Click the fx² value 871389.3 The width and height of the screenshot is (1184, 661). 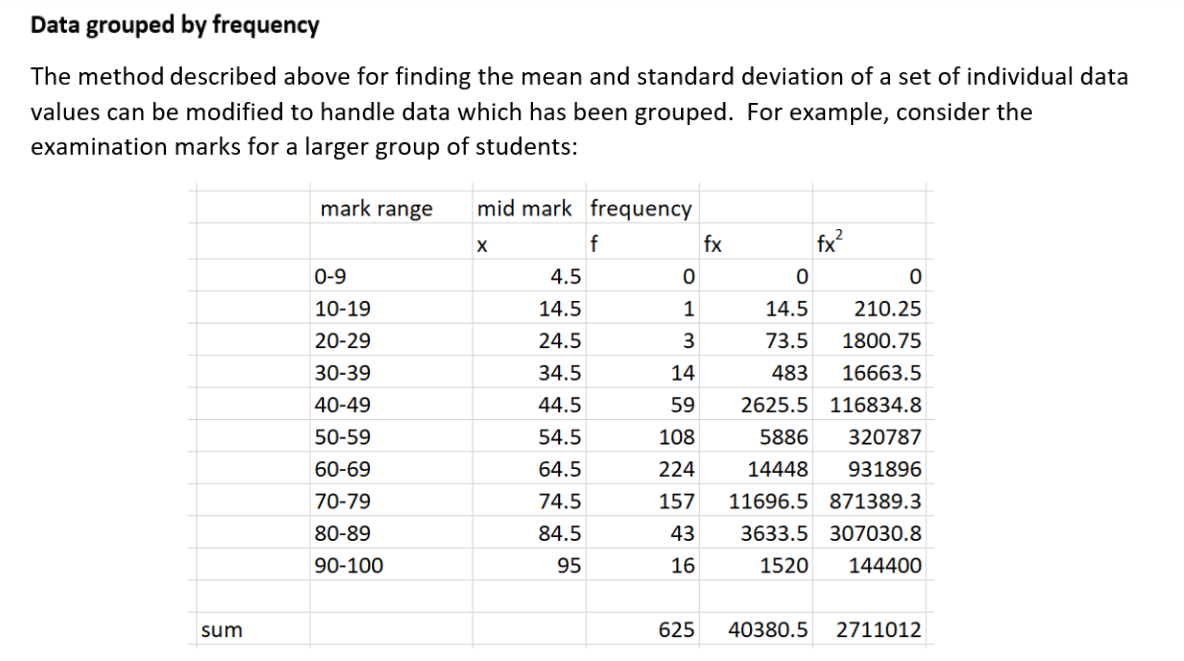coord(876,502)
